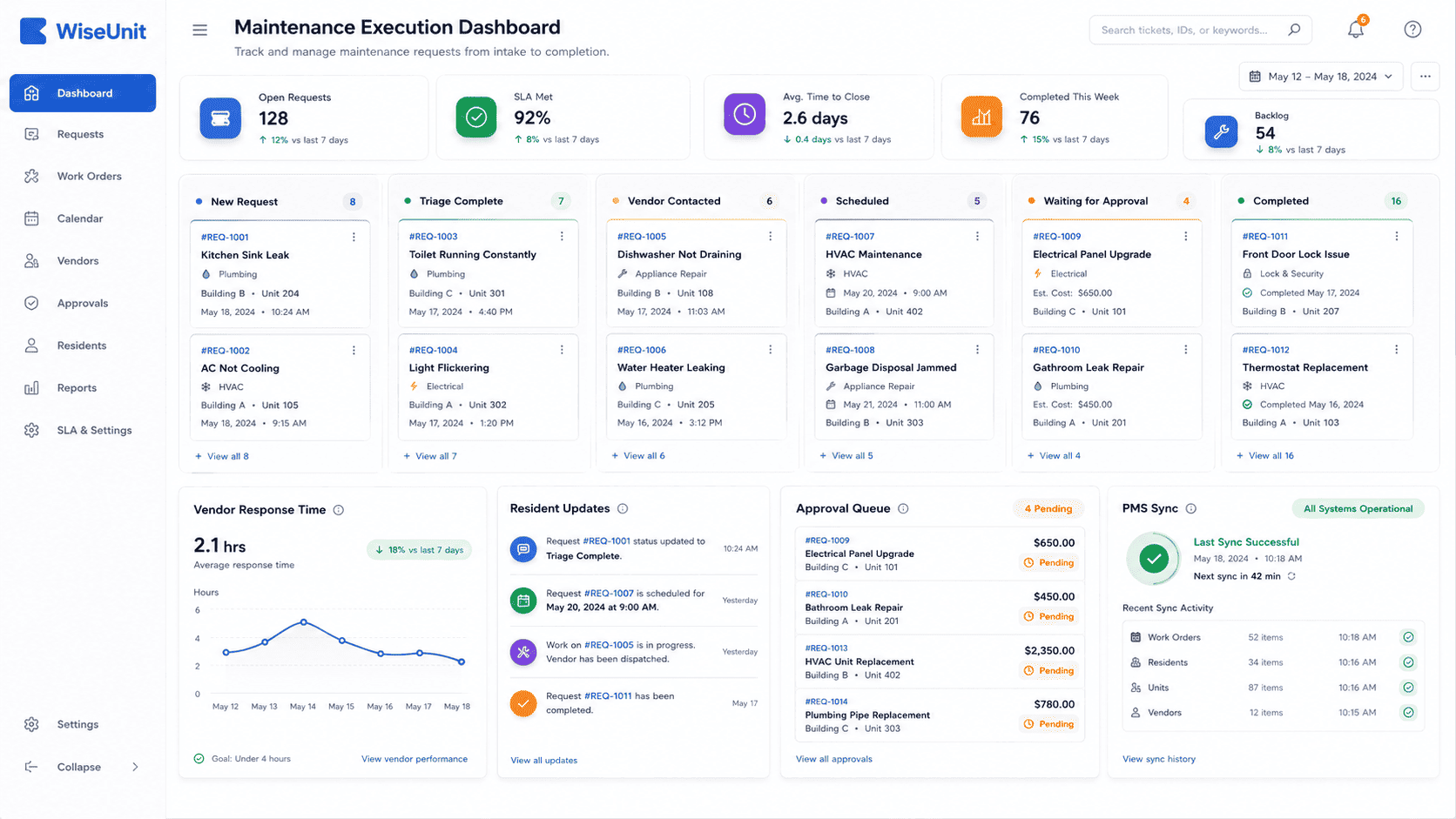Click May 14 peak point on chart

tap(303, 621)
